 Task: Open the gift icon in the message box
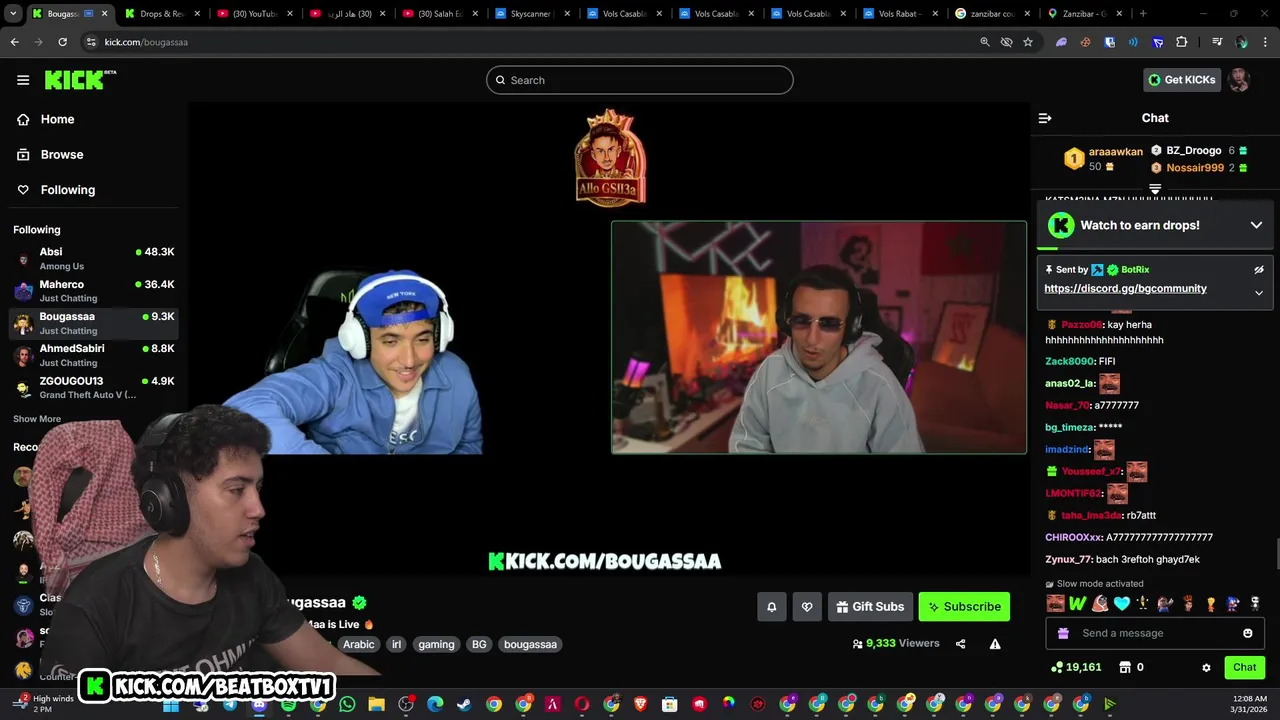coord(1063,633)
